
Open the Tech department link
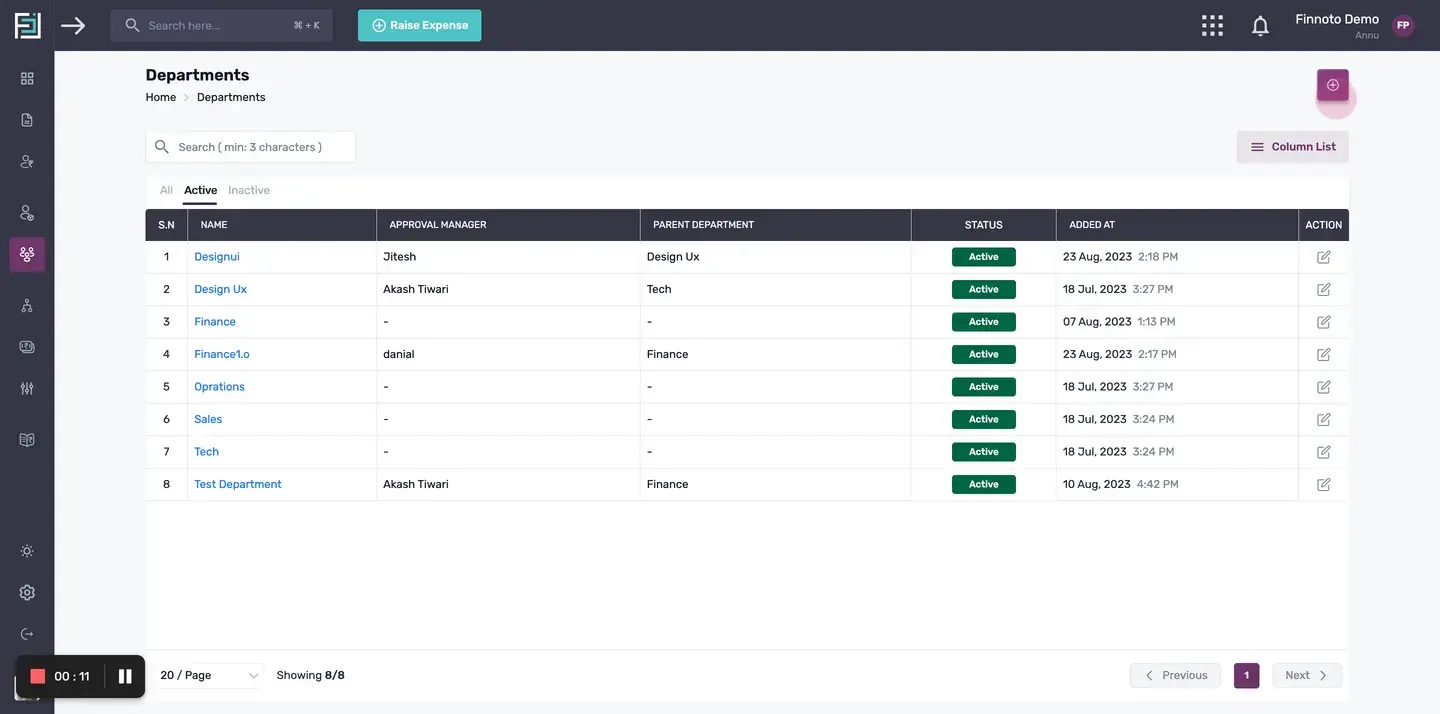[206, 452]
